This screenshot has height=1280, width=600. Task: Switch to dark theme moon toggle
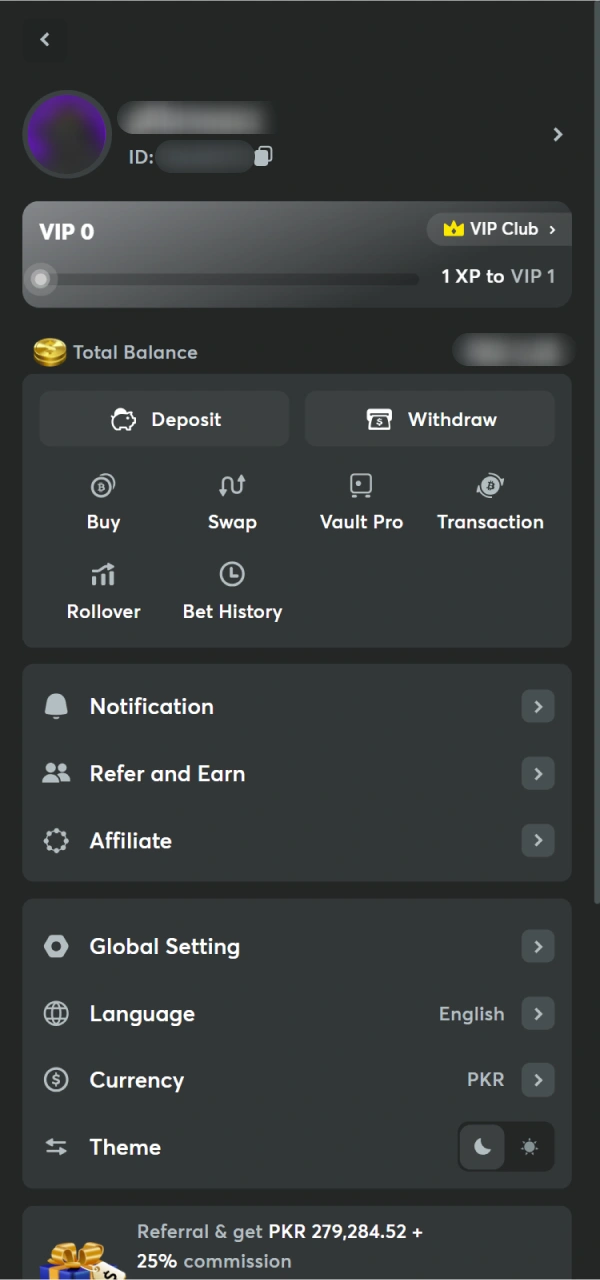point(483,1147)
